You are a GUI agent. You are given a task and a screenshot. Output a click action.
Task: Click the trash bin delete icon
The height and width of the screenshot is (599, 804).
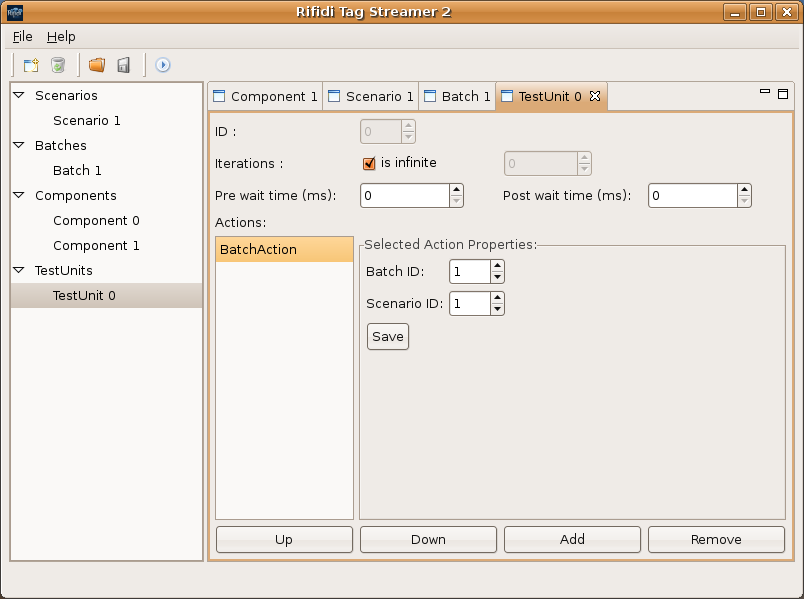[x=58, y=65]
